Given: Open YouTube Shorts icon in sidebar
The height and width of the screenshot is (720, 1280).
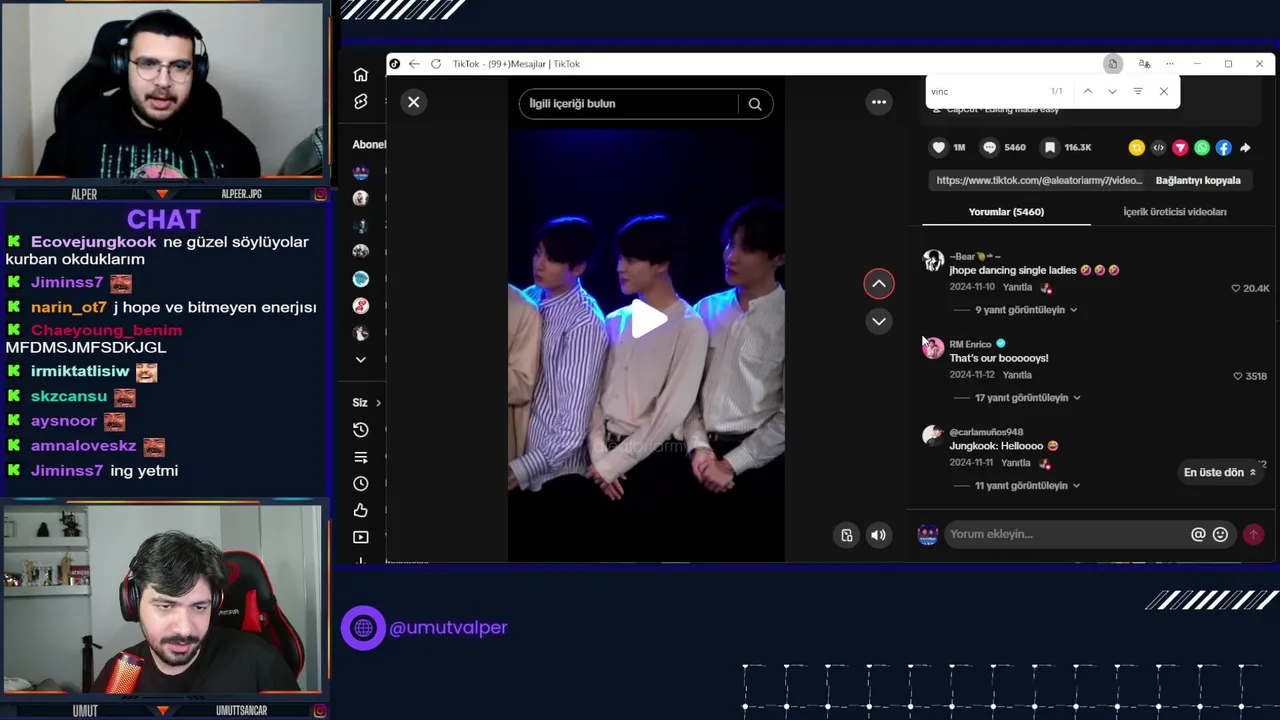Looking at the screenshot, I should [x=361, y=102].
